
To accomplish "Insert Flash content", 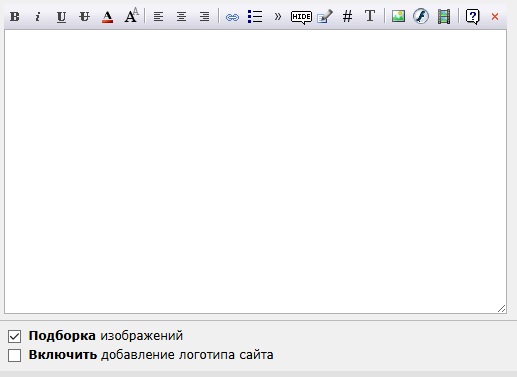I will tap(421, 16).
